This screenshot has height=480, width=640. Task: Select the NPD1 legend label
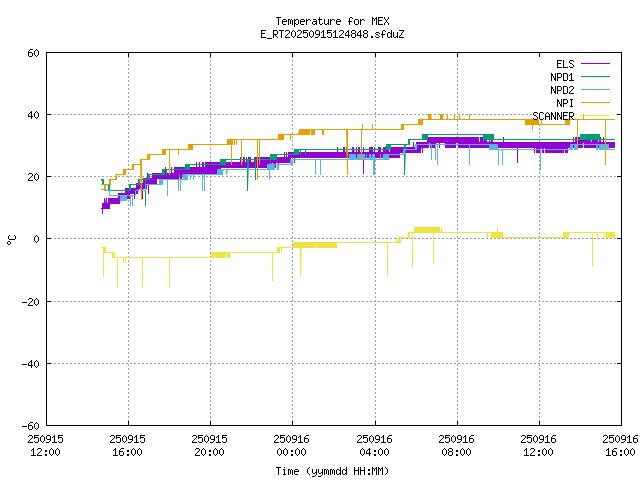point(562,77)
